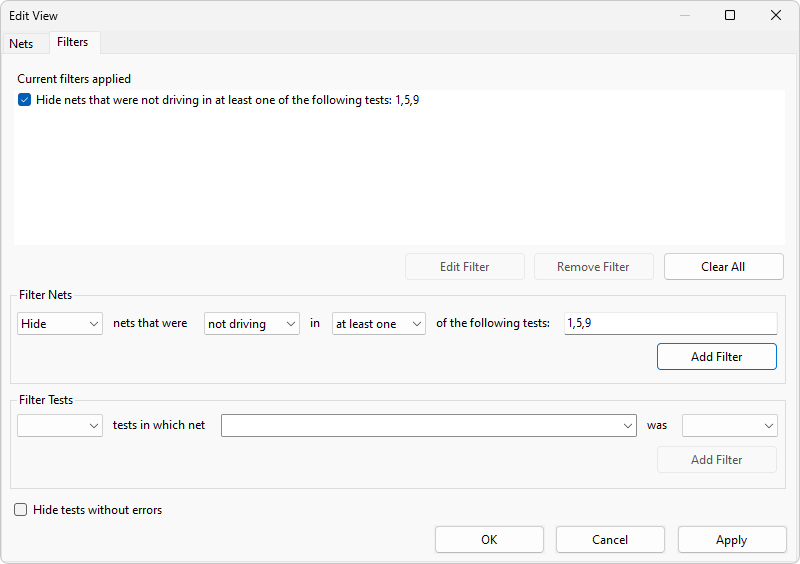Open the dropdown after 'was' label
This screenshot has width=800, height=564.
[x=729, y=426]
